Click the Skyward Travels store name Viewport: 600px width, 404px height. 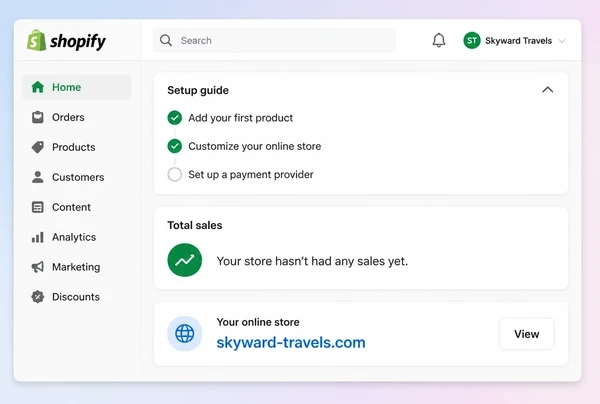click(x=518, y=41)
